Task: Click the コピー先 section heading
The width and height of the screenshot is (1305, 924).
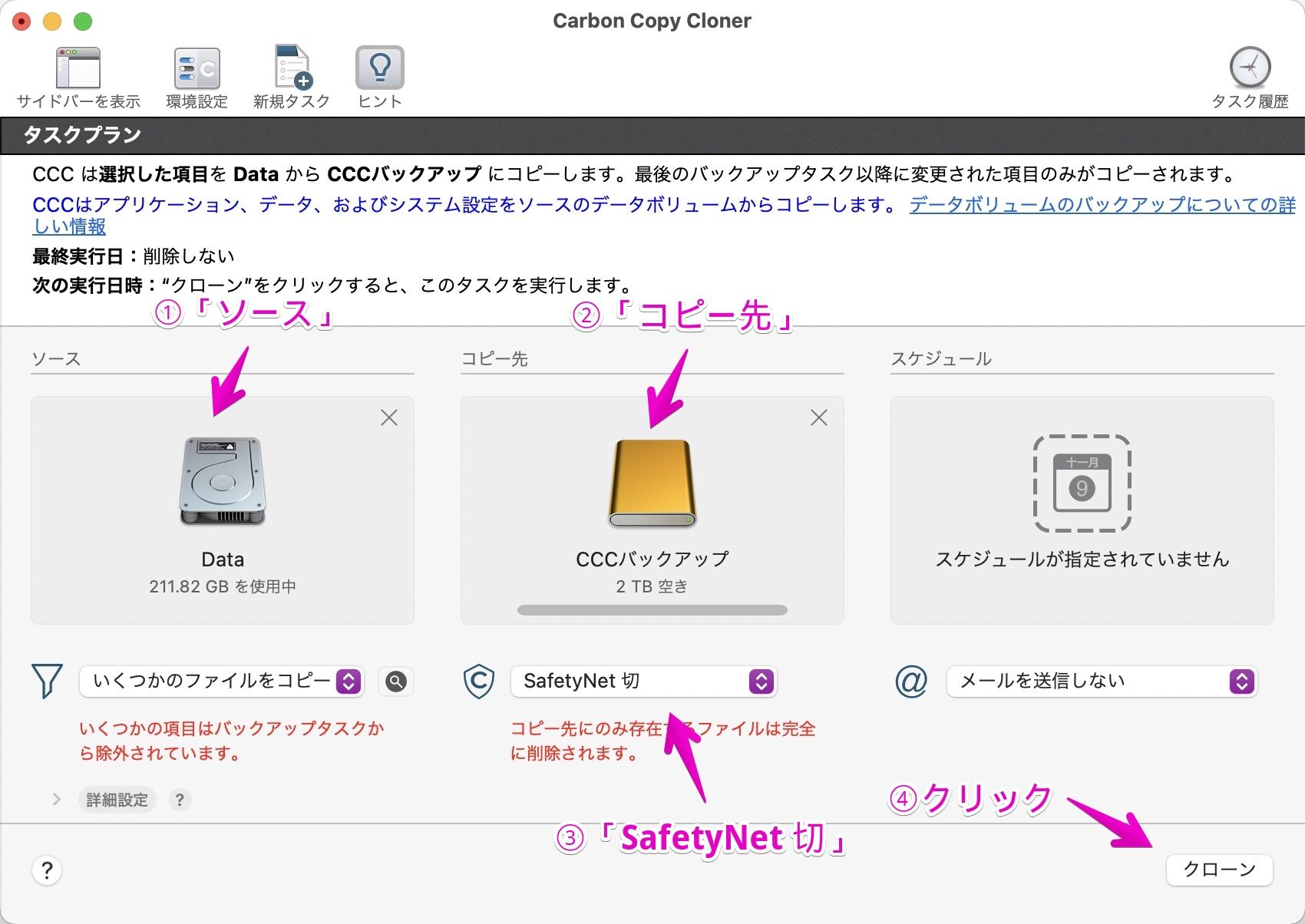Action: tap(494, 358)
